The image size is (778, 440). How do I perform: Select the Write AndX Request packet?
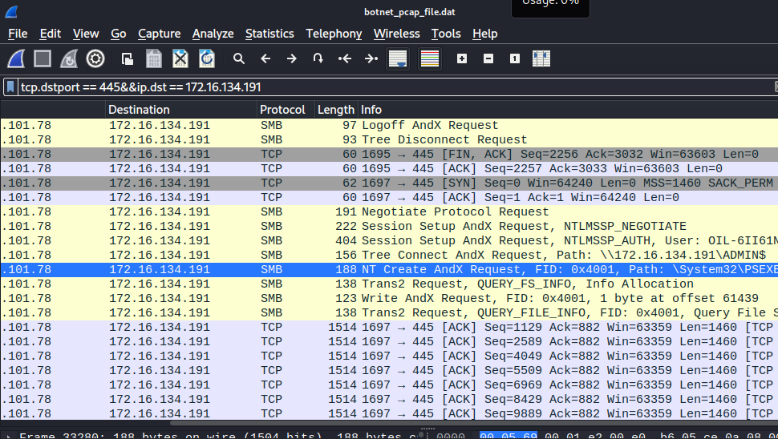click(x=389, y=298)
